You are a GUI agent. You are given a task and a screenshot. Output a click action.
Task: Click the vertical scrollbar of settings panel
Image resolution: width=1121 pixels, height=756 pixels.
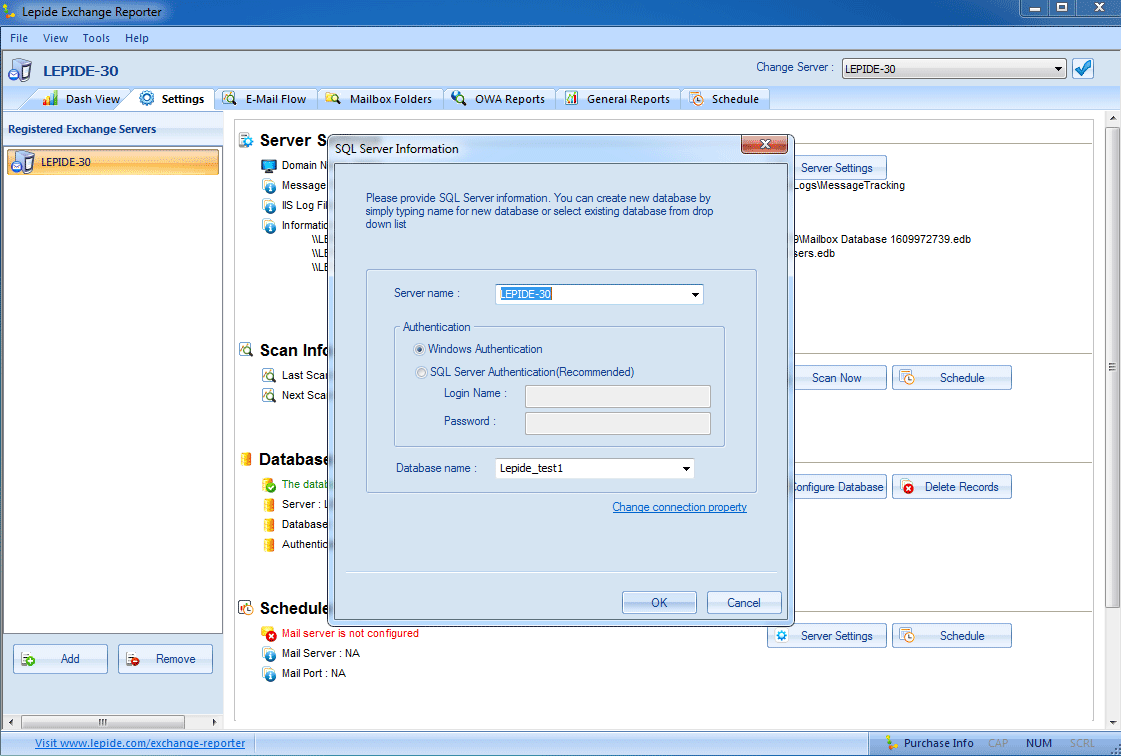[x=1112, y=367]
